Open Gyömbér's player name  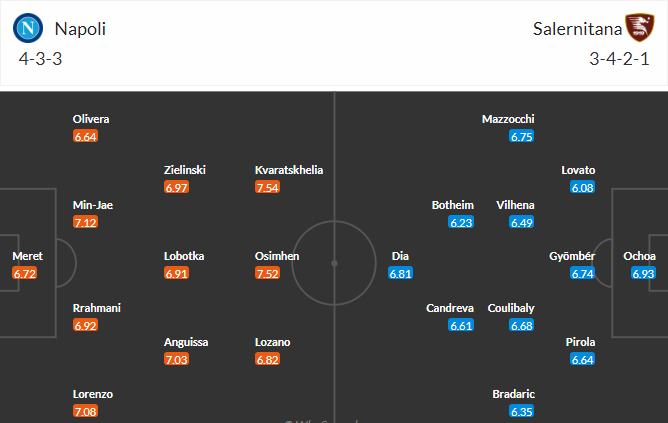572,256
